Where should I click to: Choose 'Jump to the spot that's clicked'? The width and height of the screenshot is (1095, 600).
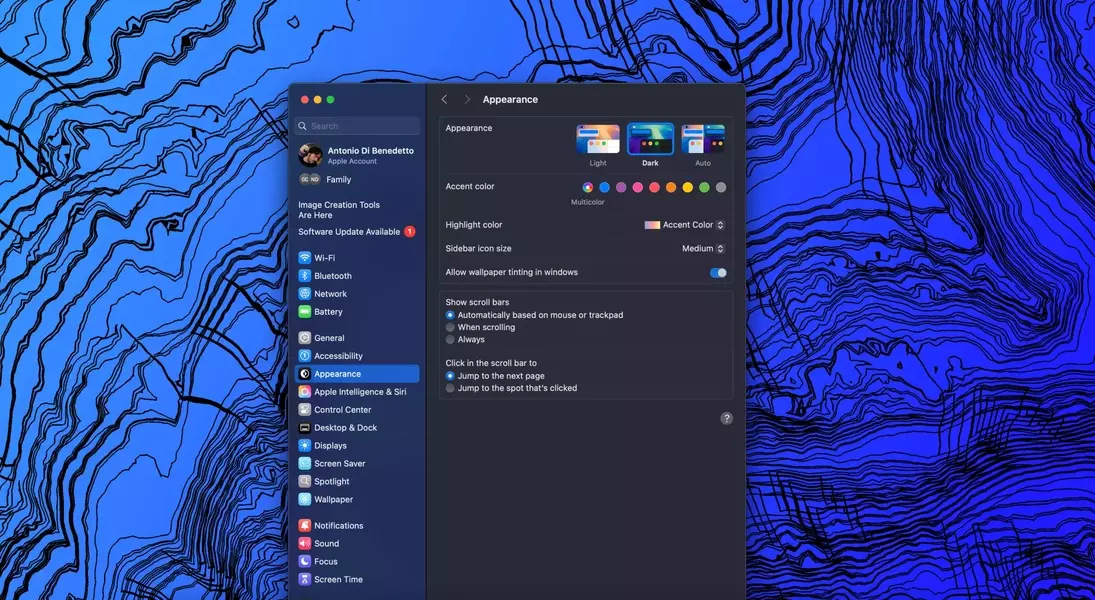450,388
